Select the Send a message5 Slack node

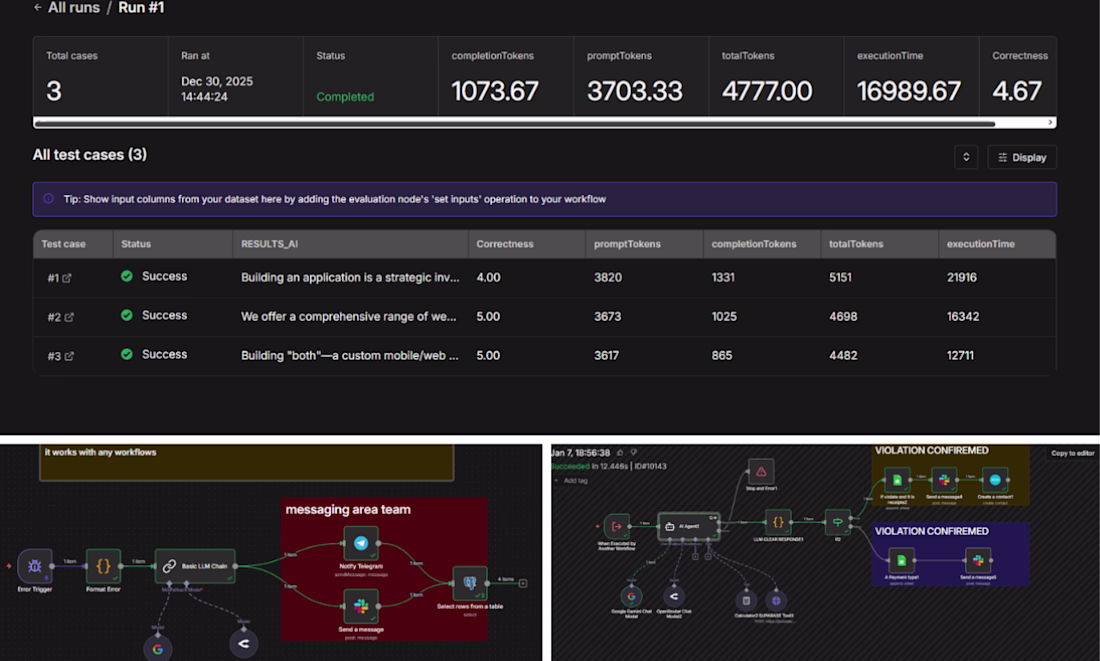pos(978,560)
